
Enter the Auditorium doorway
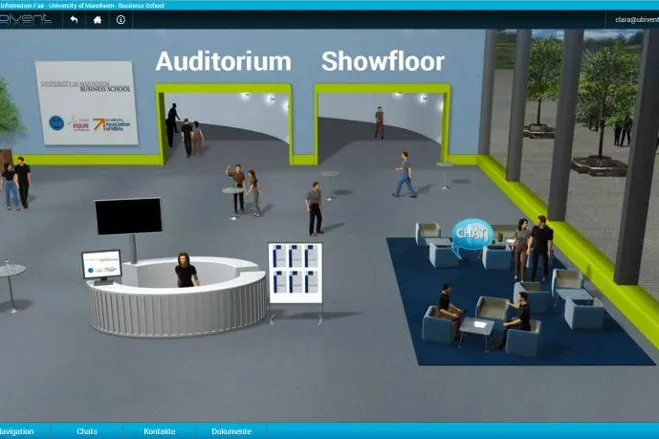click(225, 124)
